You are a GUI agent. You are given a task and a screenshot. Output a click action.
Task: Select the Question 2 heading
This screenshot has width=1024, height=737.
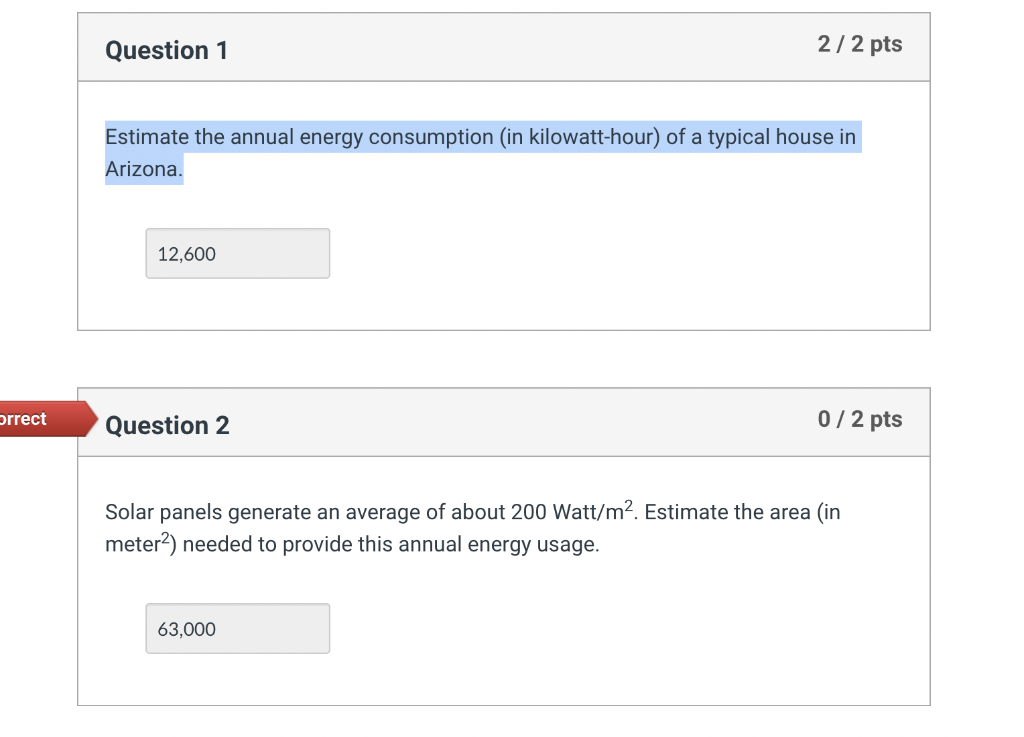[167, 425]
